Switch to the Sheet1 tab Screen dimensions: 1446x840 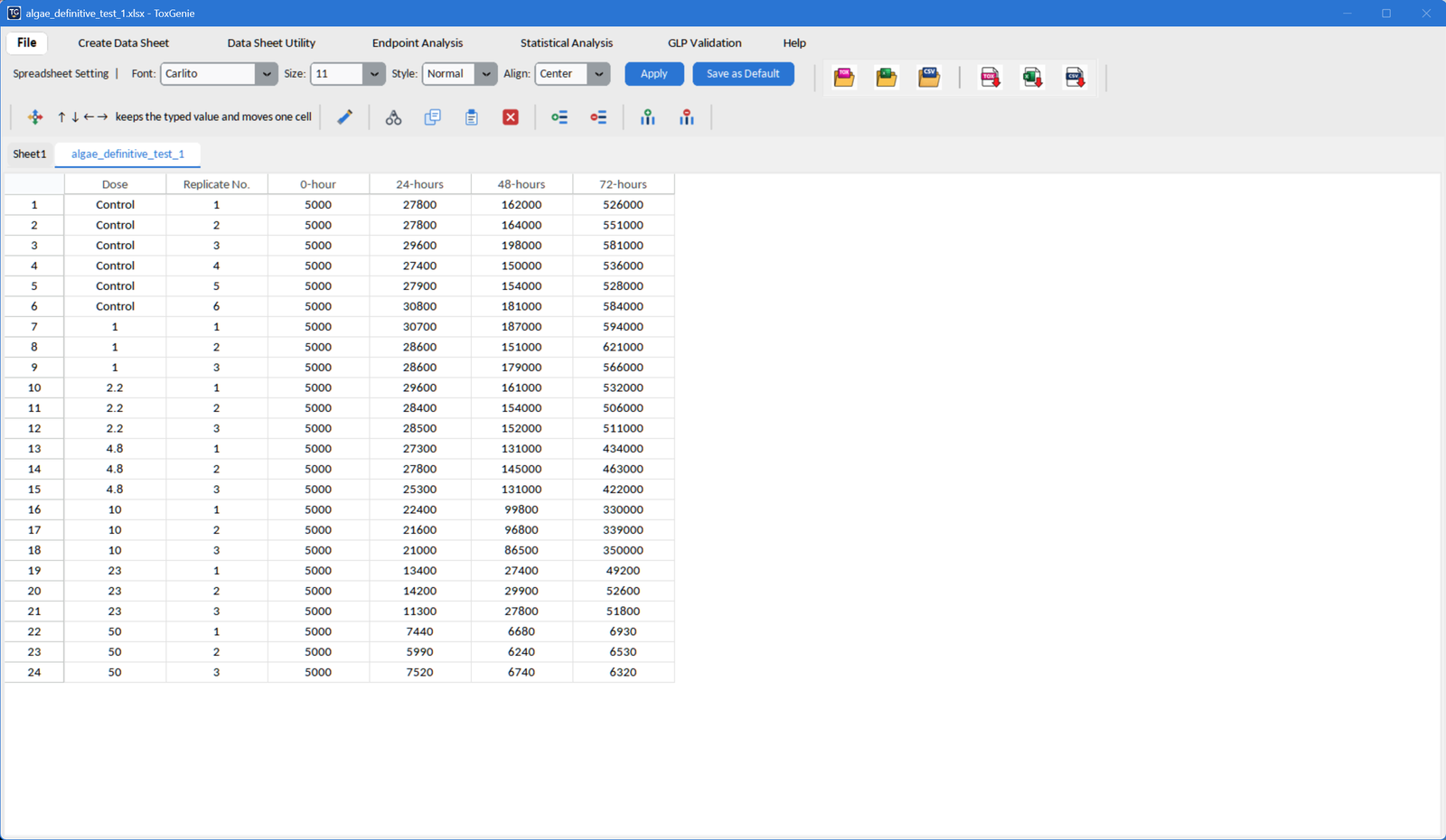tap(29, 154)
